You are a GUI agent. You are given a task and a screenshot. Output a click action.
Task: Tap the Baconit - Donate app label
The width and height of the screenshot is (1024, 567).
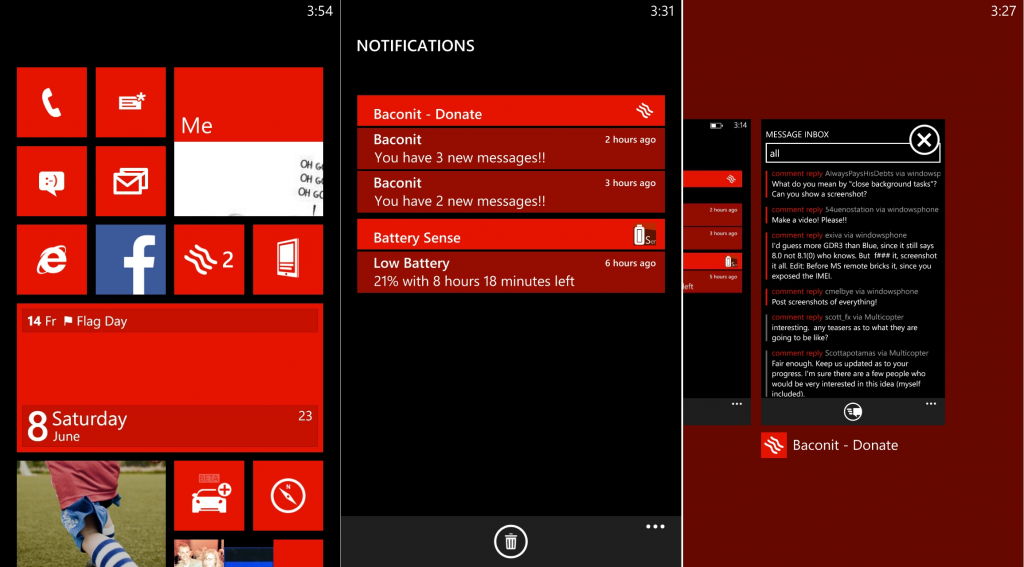click(x=845, y=446)
